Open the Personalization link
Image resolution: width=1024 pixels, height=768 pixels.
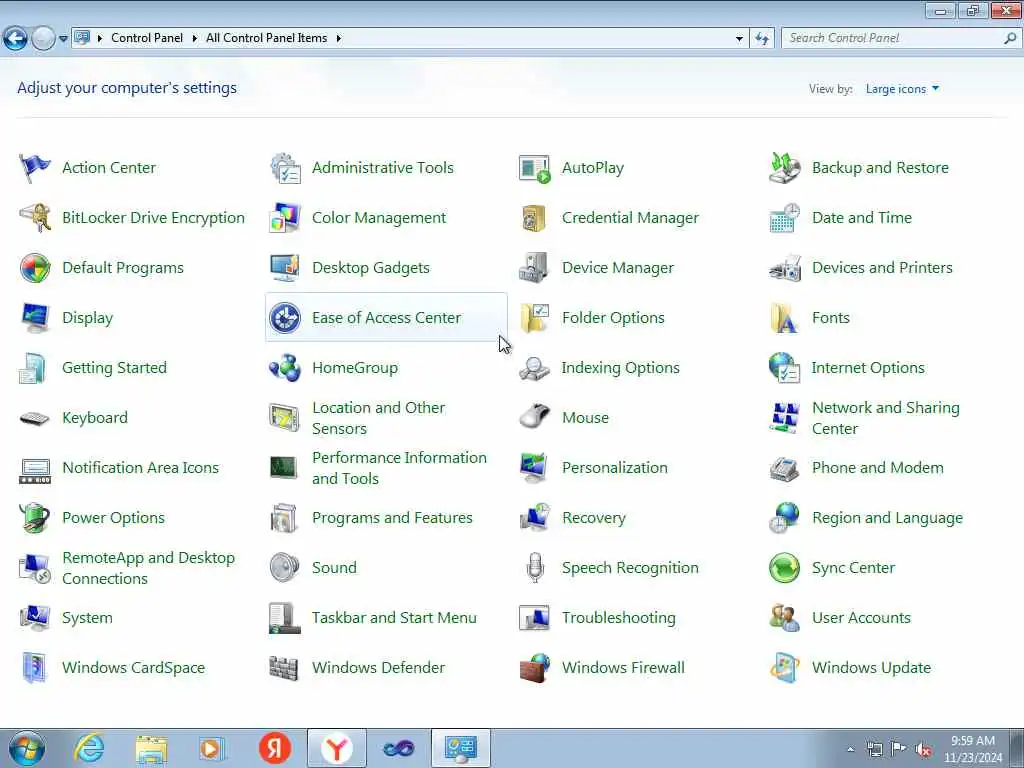[615, 468]
